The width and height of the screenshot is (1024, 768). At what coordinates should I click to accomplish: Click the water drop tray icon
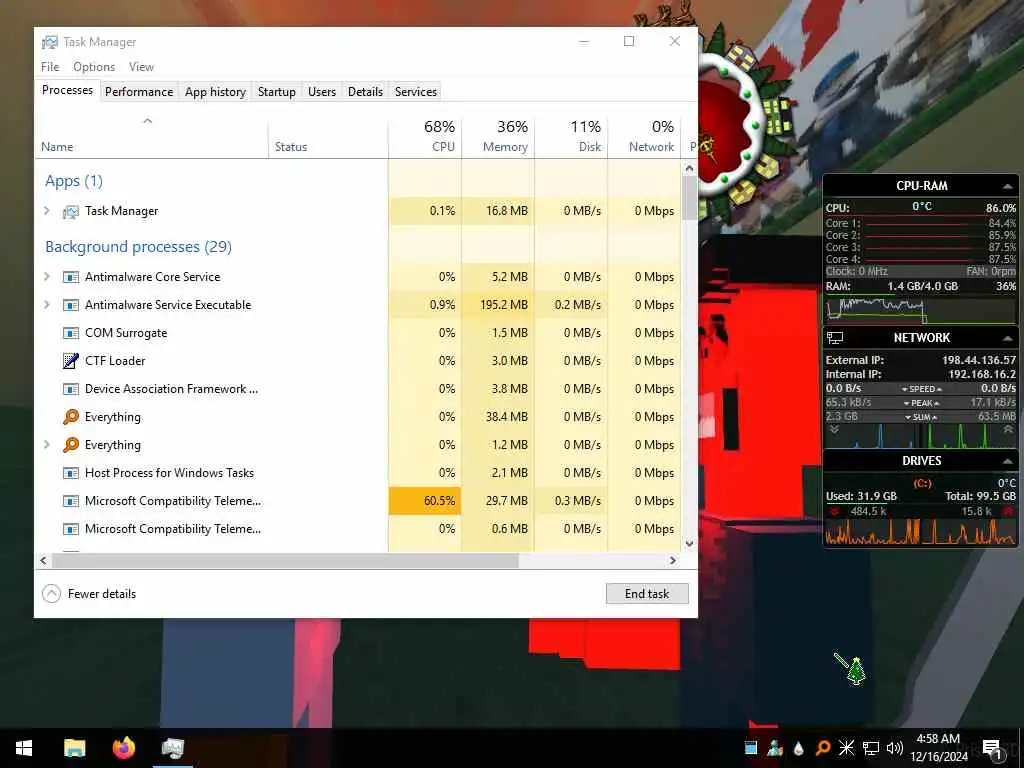click(x=799, y=748)
